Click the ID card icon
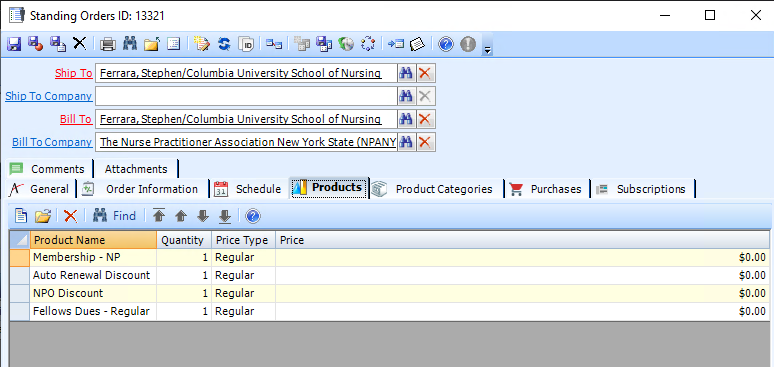 coord(246,44)
